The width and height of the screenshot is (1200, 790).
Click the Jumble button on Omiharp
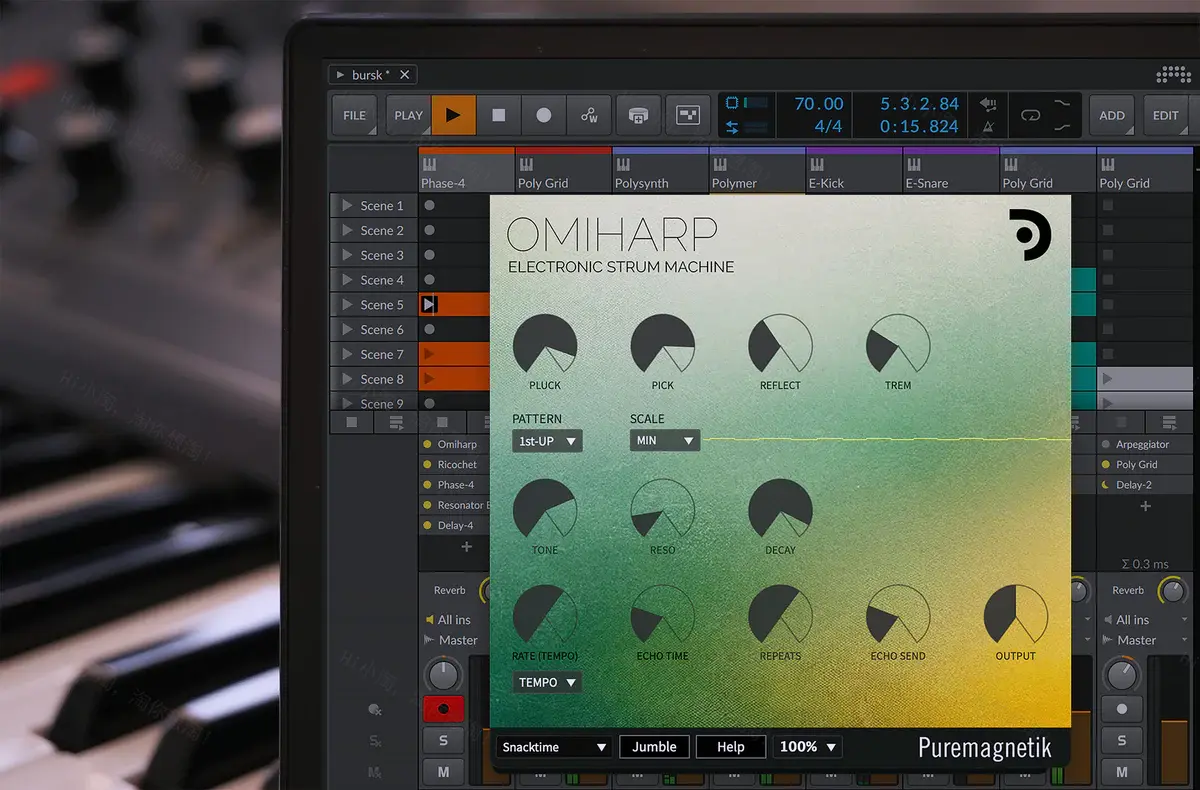pos(654,746)
